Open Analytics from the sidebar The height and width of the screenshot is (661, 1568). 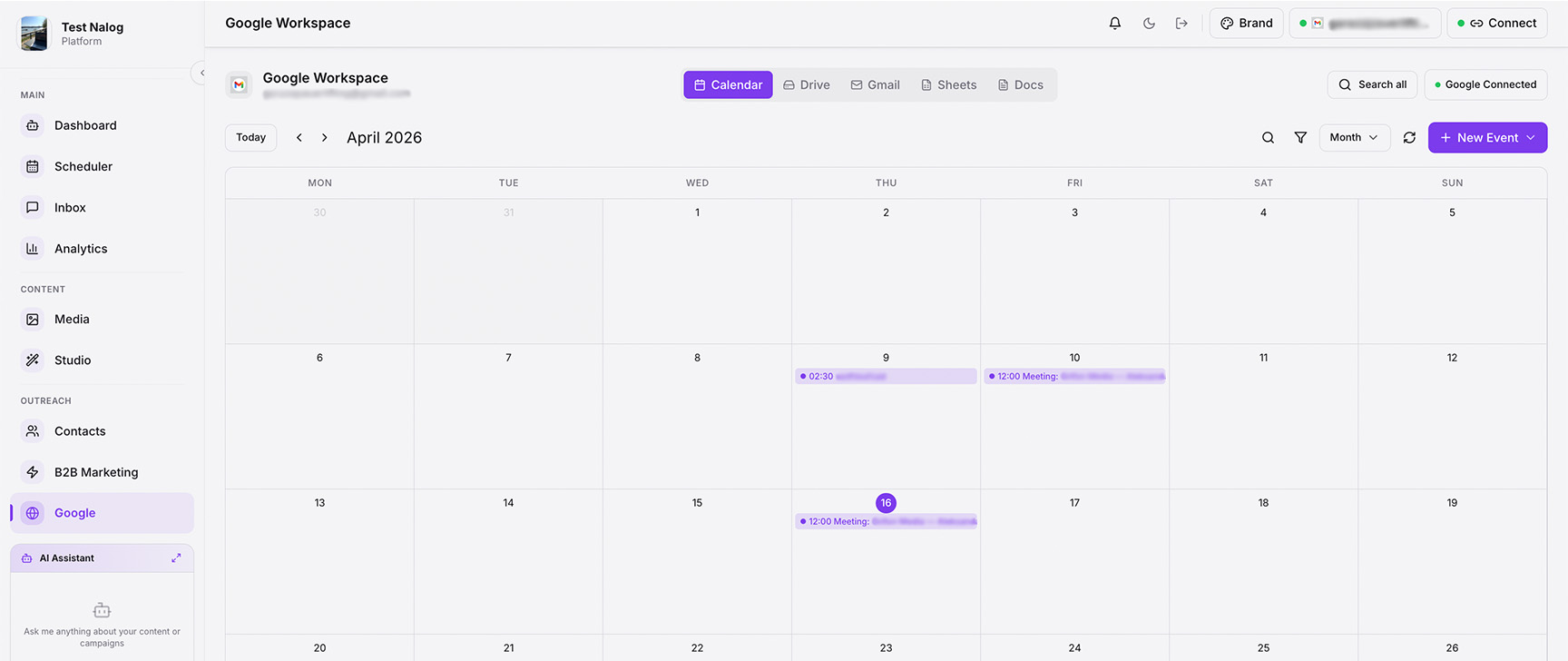(x=102, y=249)
